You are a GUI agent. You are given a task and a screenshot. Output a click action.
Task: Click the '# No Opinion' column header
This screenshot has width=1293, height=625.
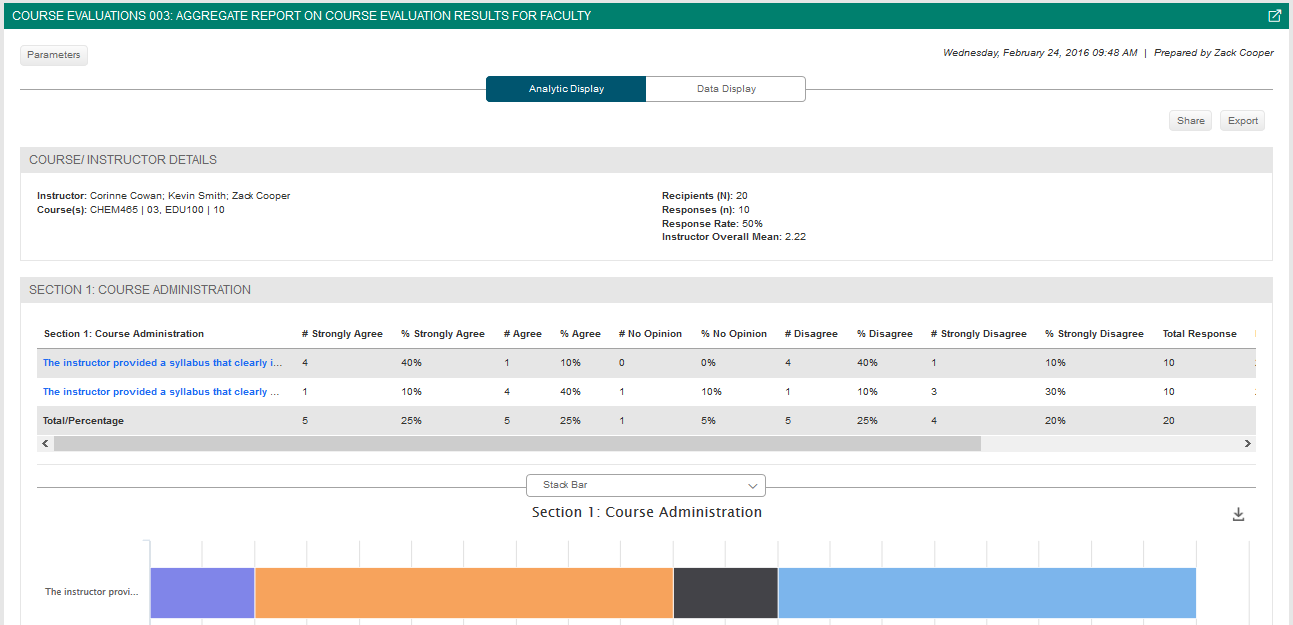coord(650,334)
